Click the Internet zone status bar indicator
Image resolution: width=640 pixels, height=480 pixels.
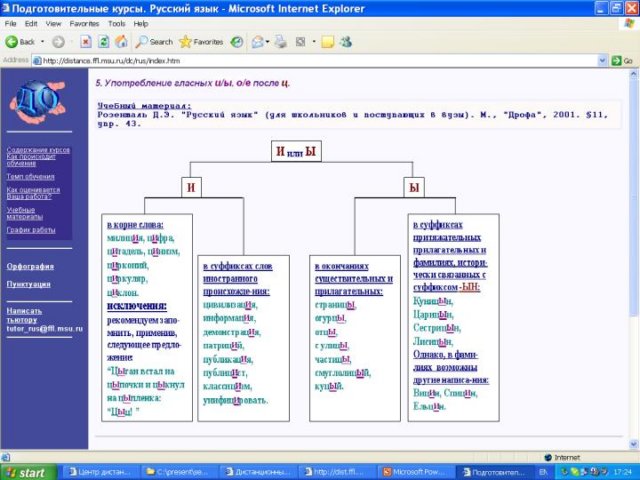pyautogui.click(x=562, y=458)
